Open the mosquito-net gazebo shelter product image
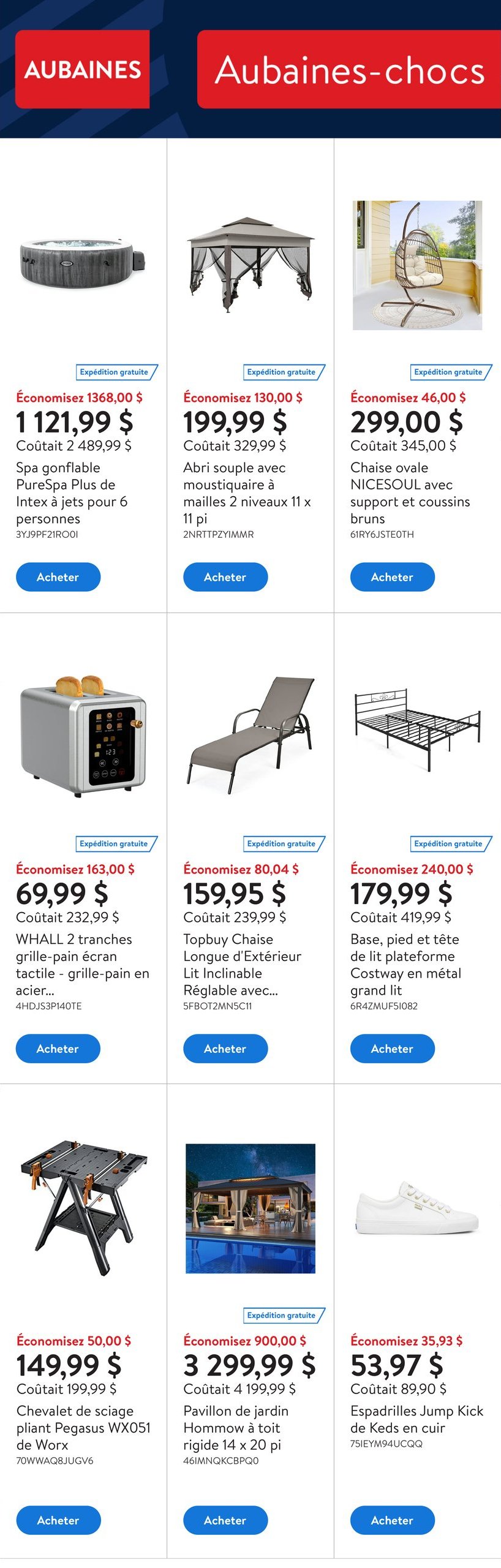Screen dimensions: 501x1568 click(x=250, y=265)
